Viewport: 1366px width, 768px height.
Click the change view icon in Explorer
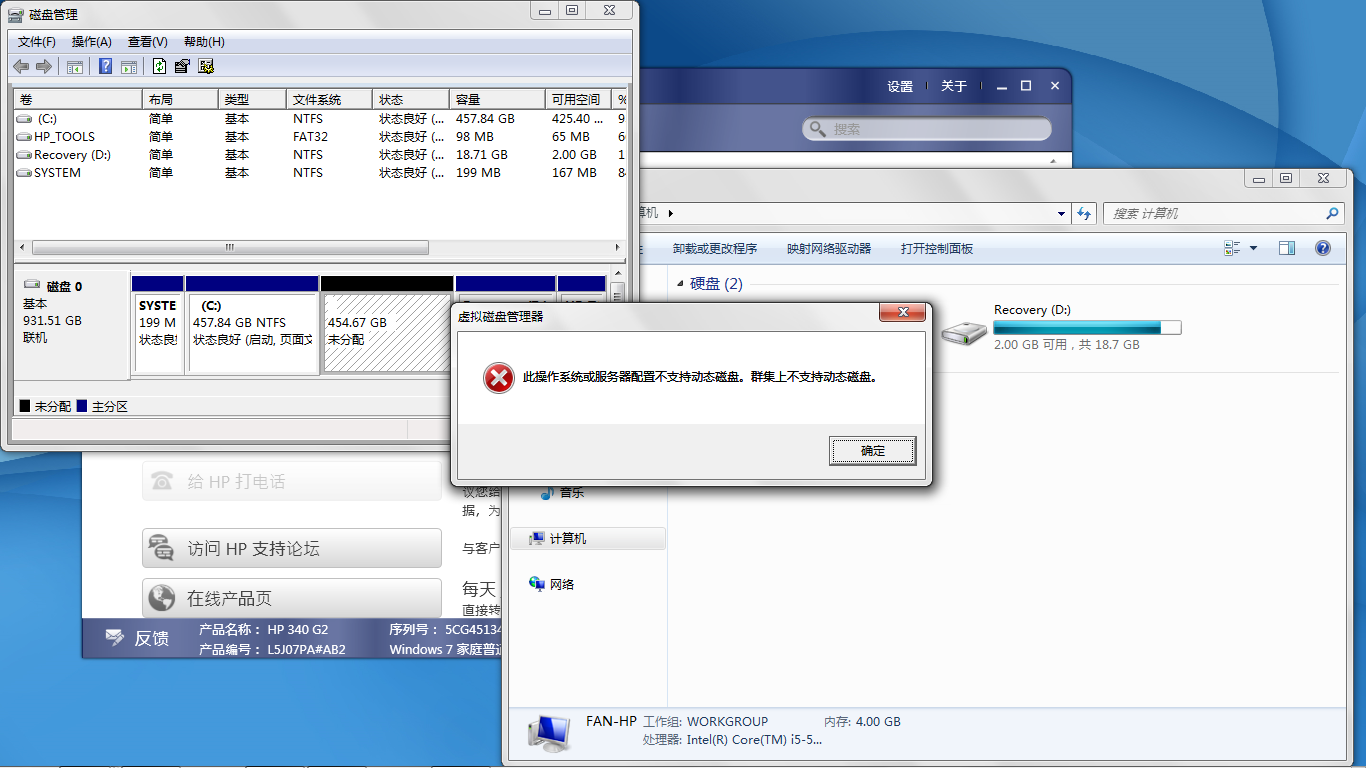tap(1232, 249)
